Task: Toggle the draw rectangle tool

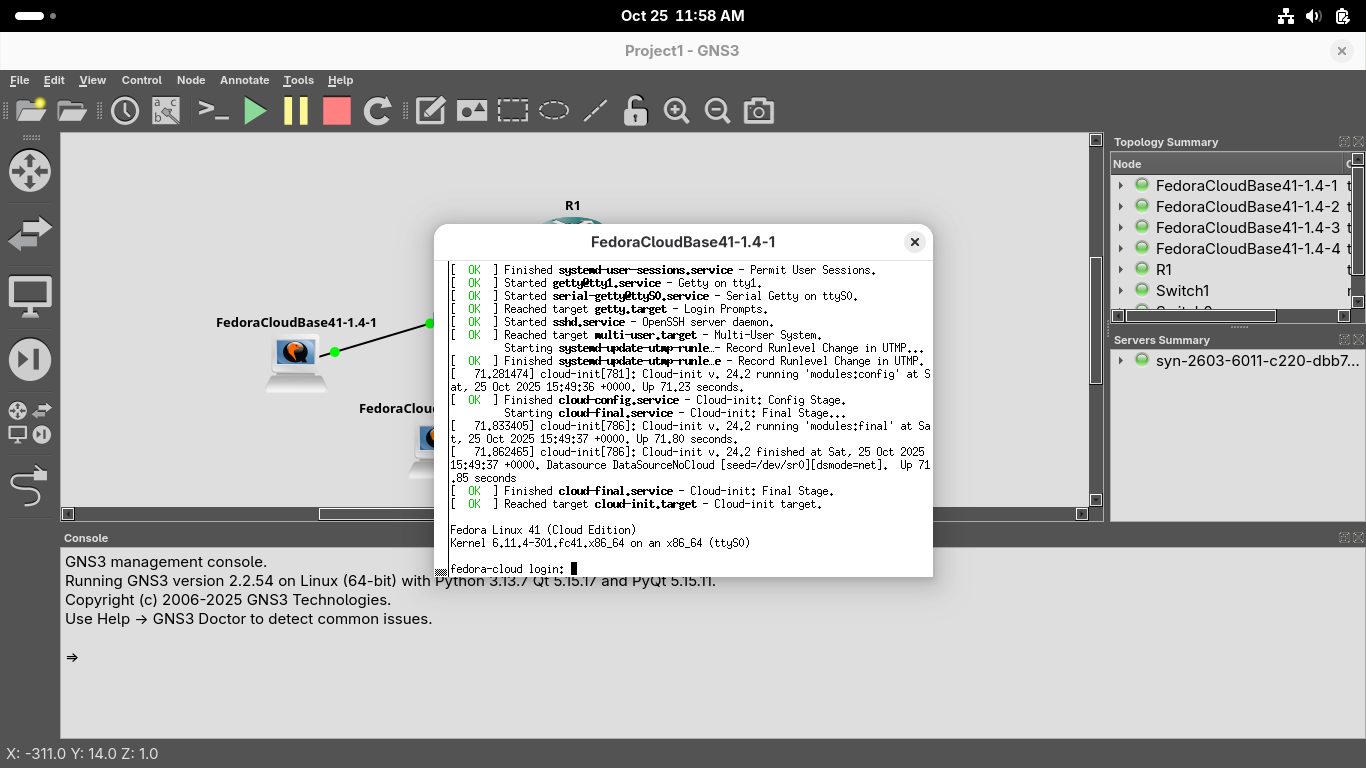Action: (x=513, y=111)
